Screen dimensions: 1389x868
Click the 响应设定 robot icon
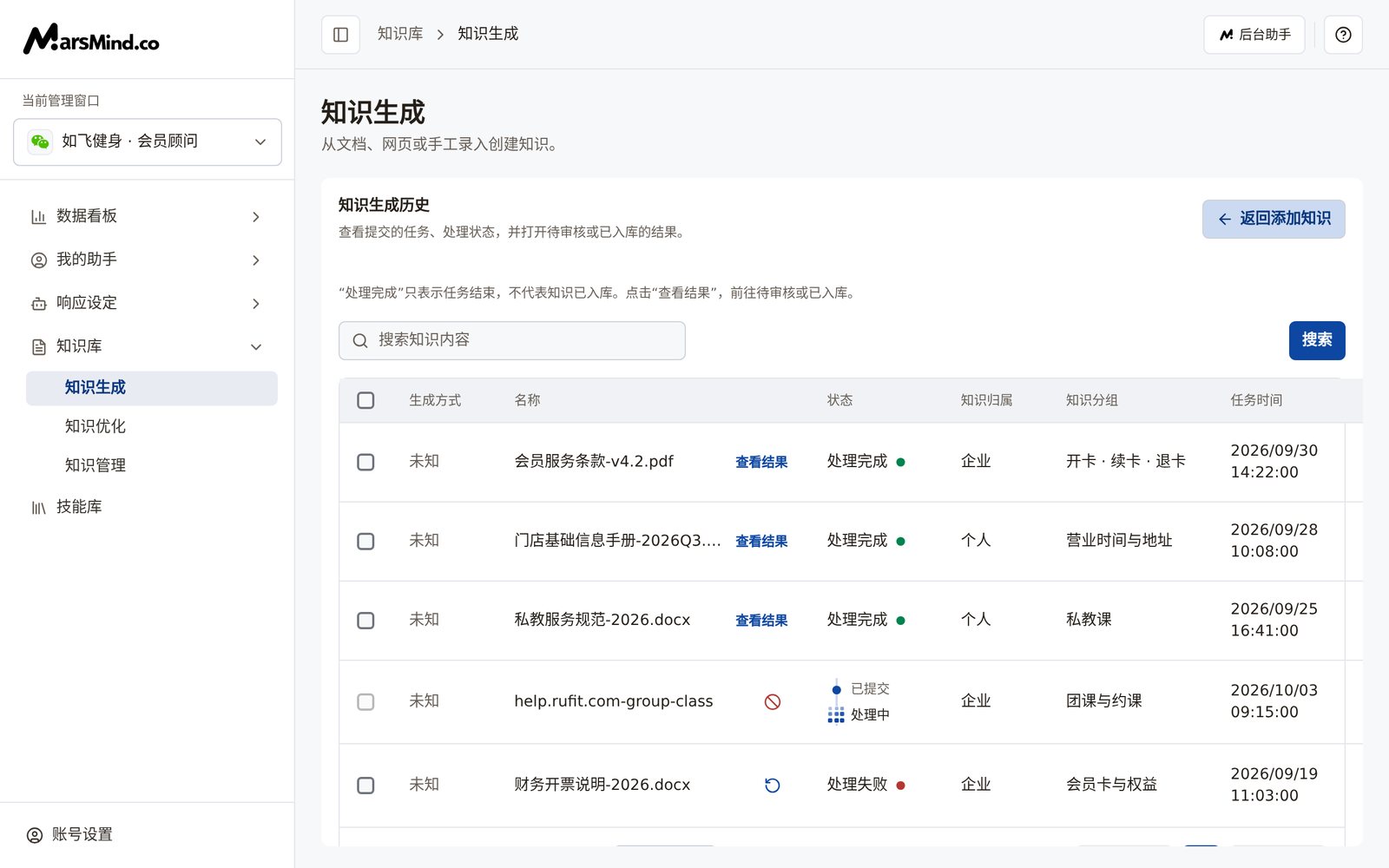39,303
